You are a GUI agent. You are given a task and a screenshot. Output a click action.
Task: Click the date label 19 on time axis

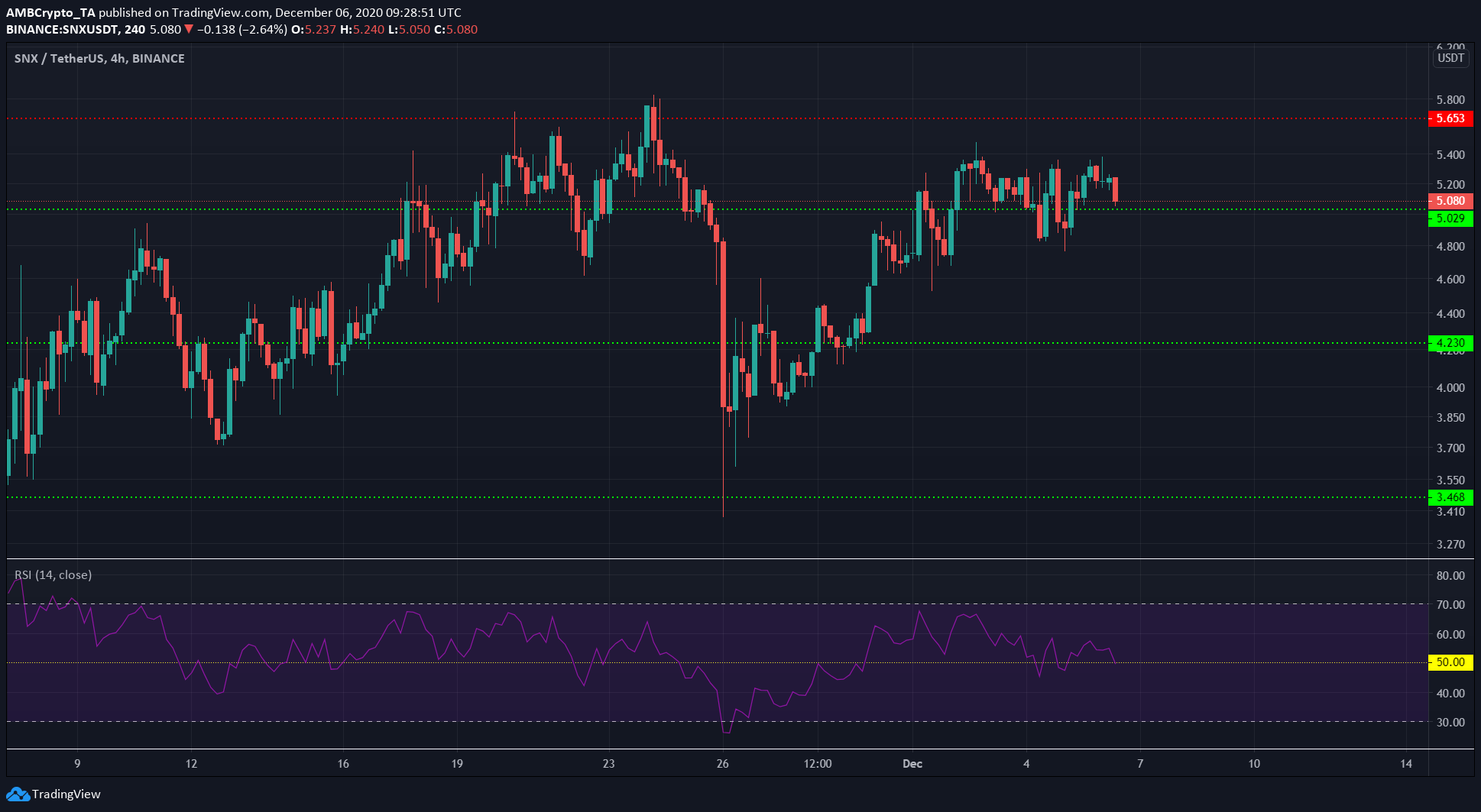coord(457,764)
